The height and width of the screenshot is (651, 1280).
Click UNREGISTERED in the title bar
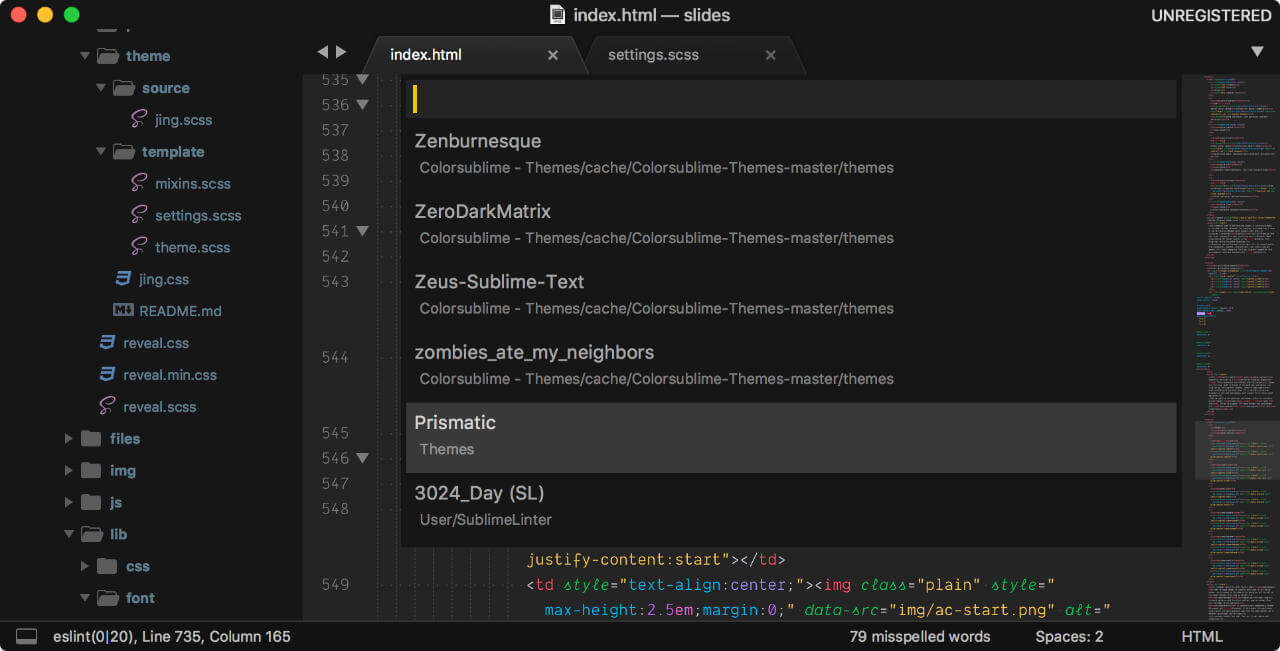(x=1211, y=15)
